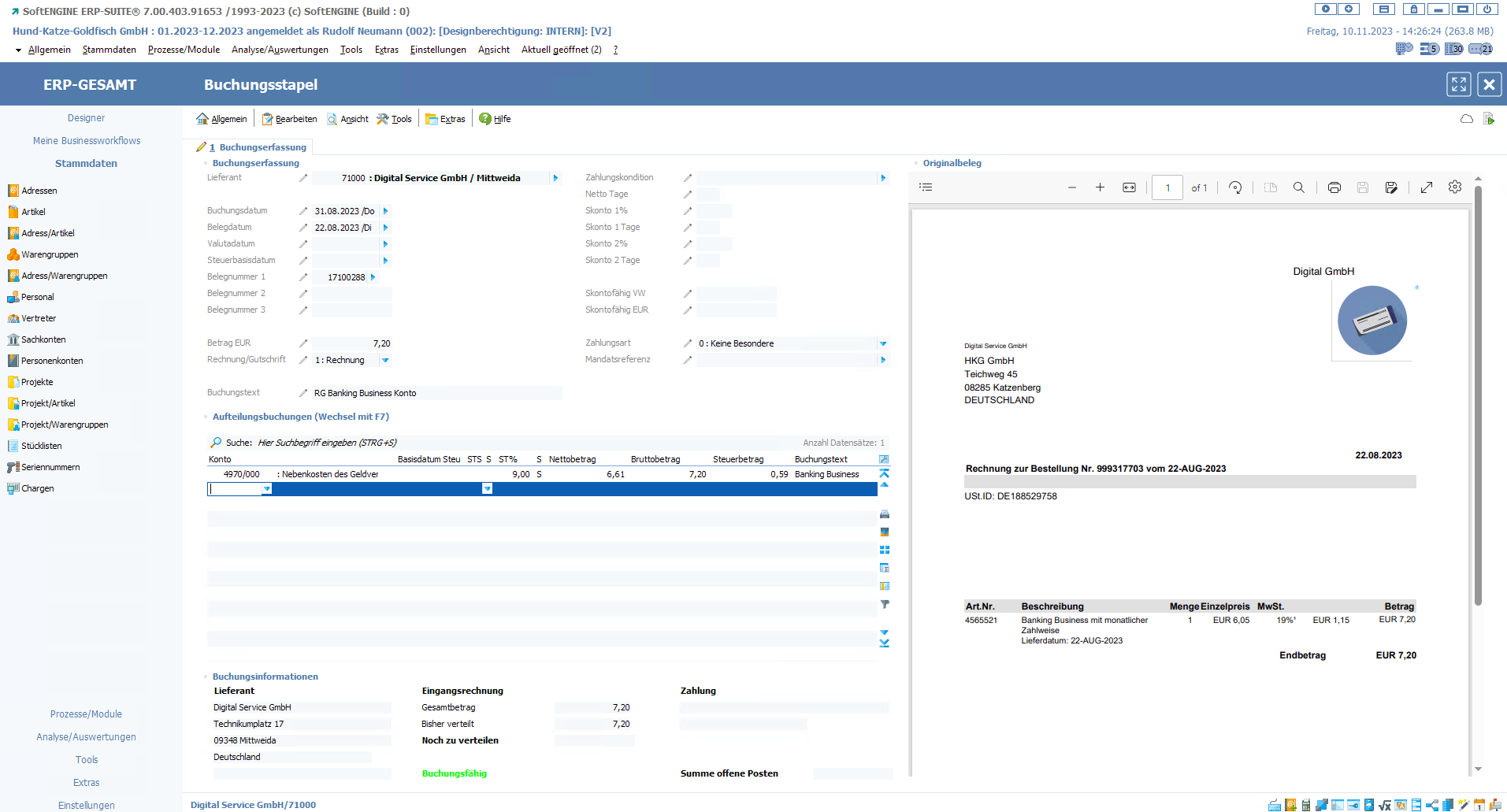Toggle fullscreen mode in the blue header
Image resolution: width=1507 pixels, height=812 pixels.
1458,84
